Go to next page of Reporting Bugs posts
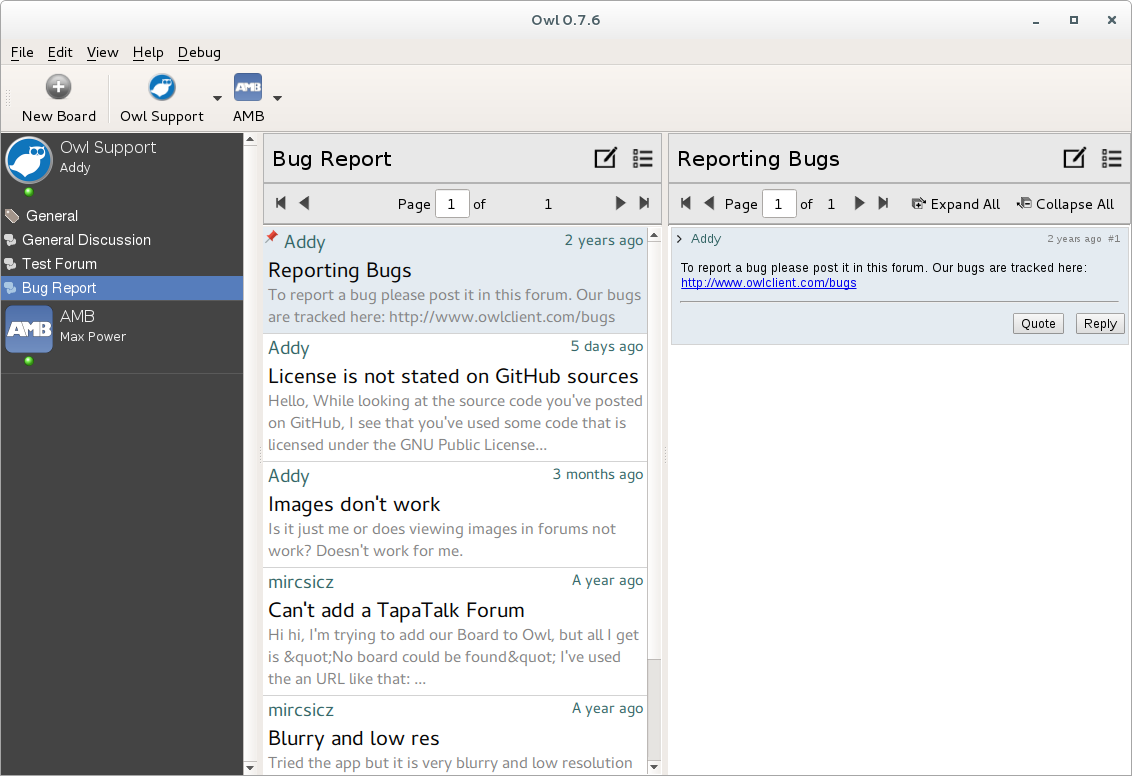The image size is (1132, 776). pos(859,204)
